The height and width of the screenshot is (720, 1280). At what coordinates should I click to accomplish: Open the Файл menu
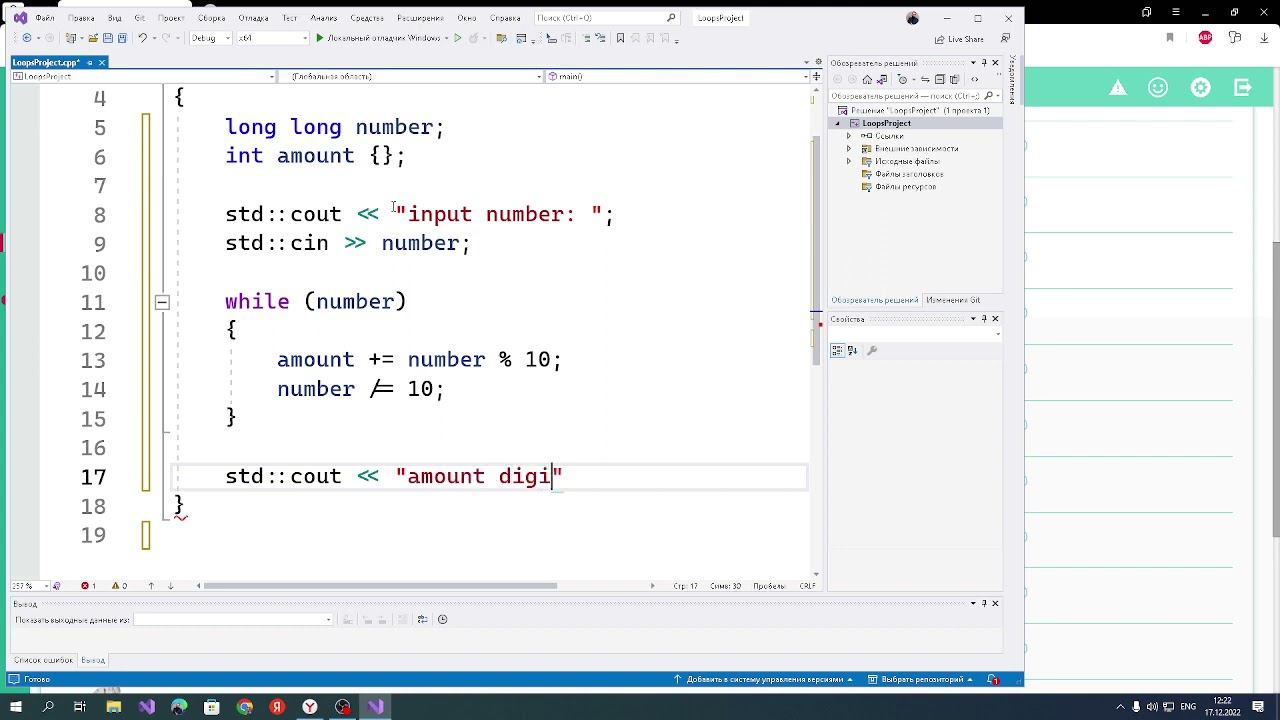45,18
